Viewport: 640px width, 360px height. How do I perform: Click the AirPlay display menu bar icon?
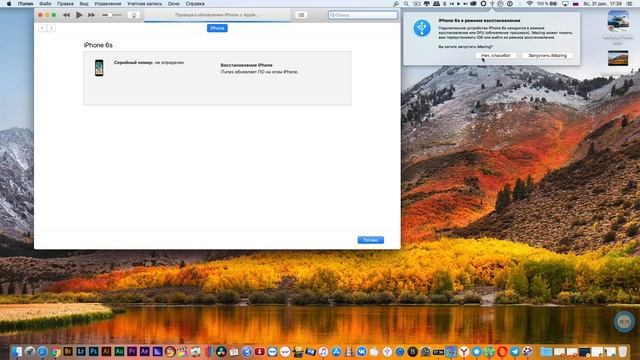click(565, 4)
